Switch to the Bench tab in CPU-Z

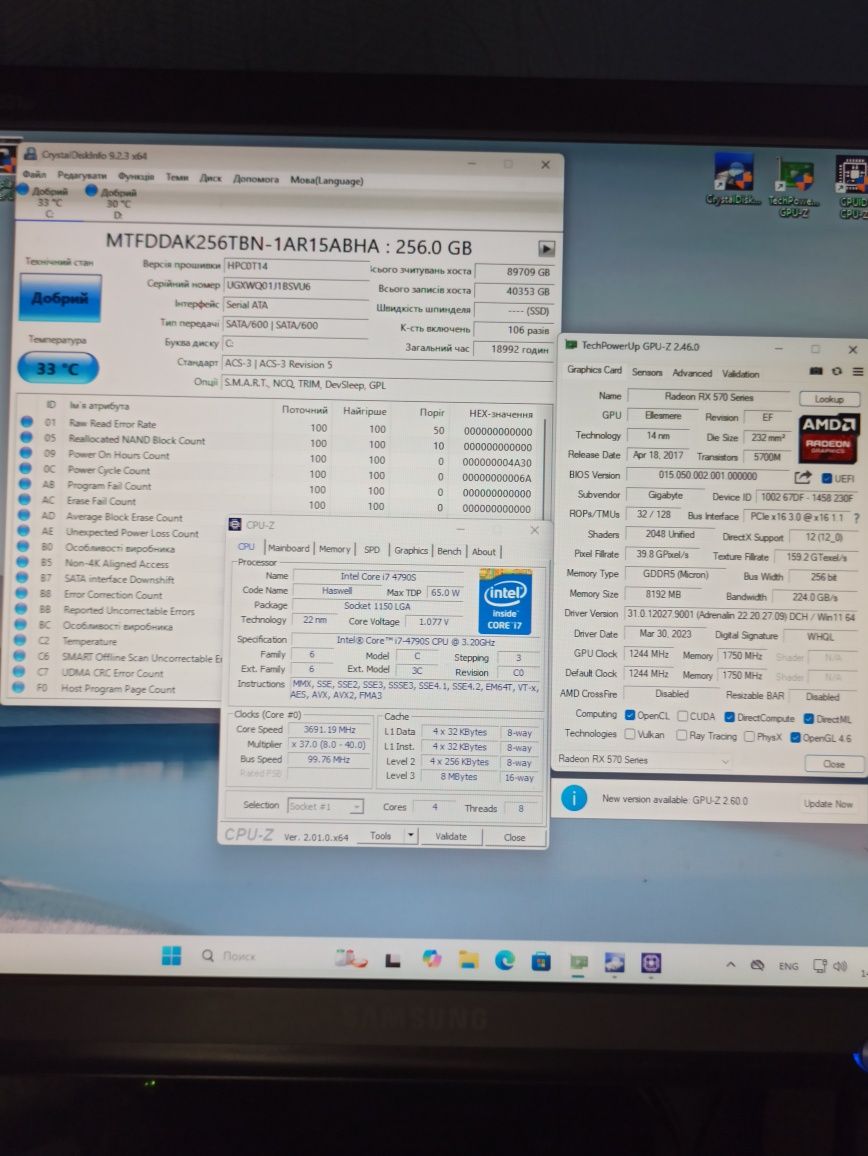pos(448,551)
